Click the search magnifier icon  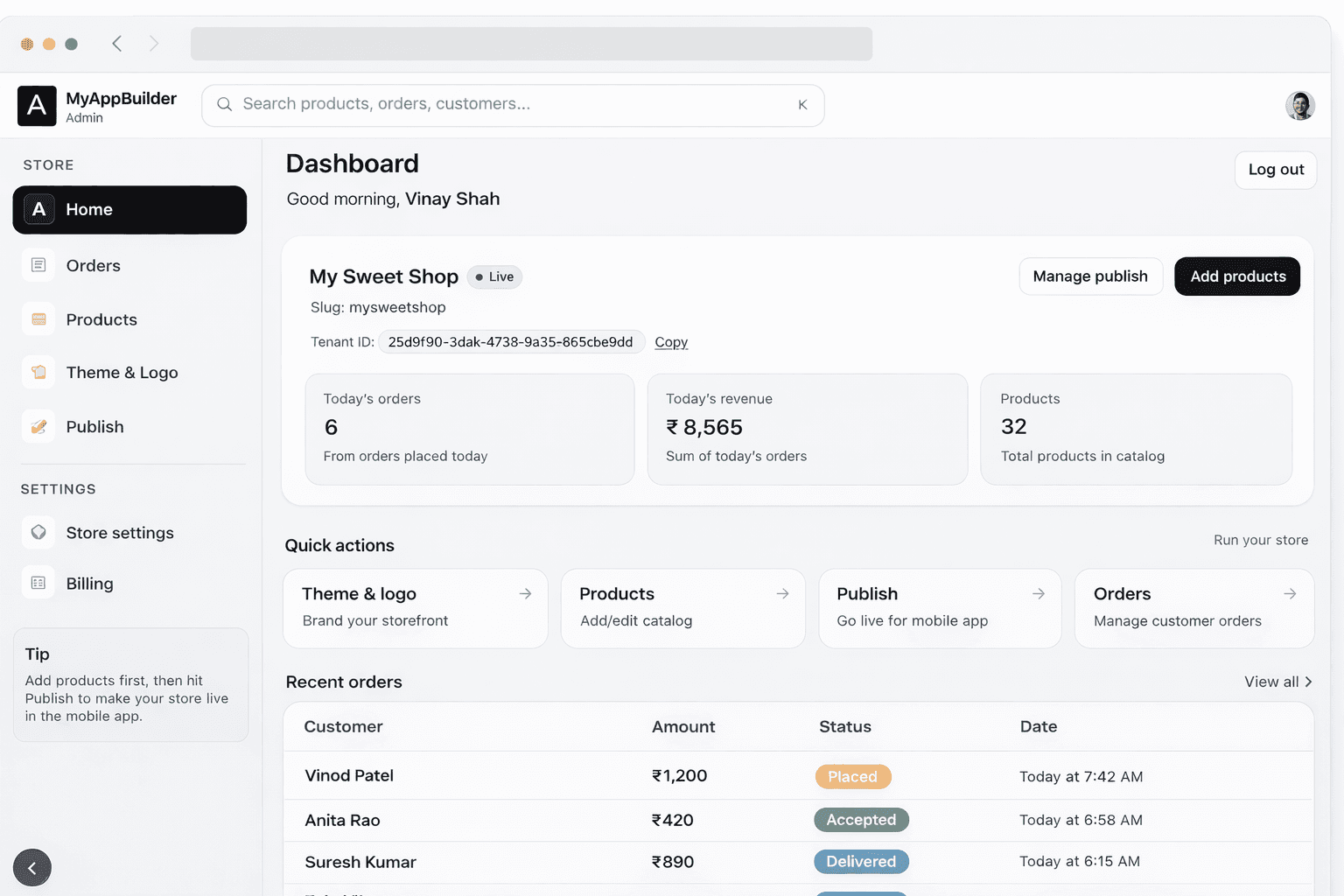click(x=225, y=104)
